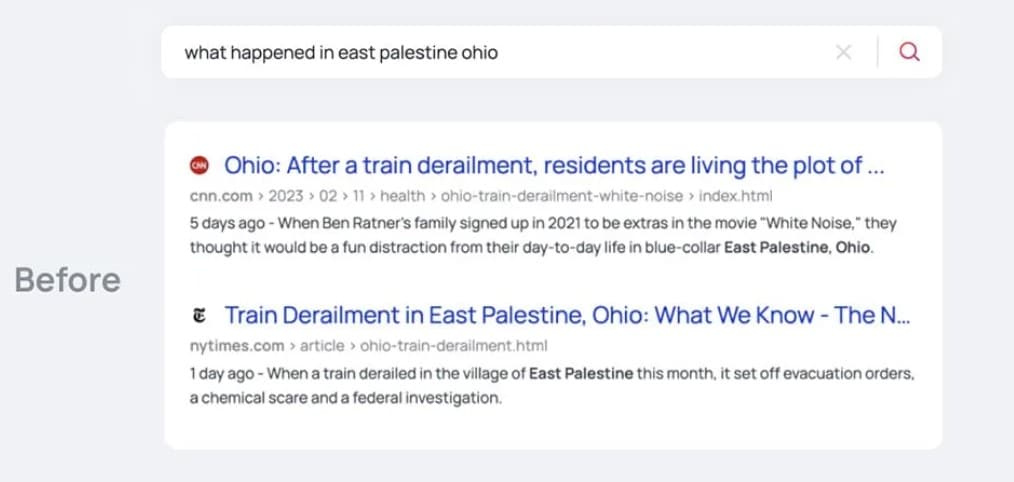Click the cnn.com domain in the breadcrumb
The height and width of the screenshot is (482, 1014).
tap(221, 195)
